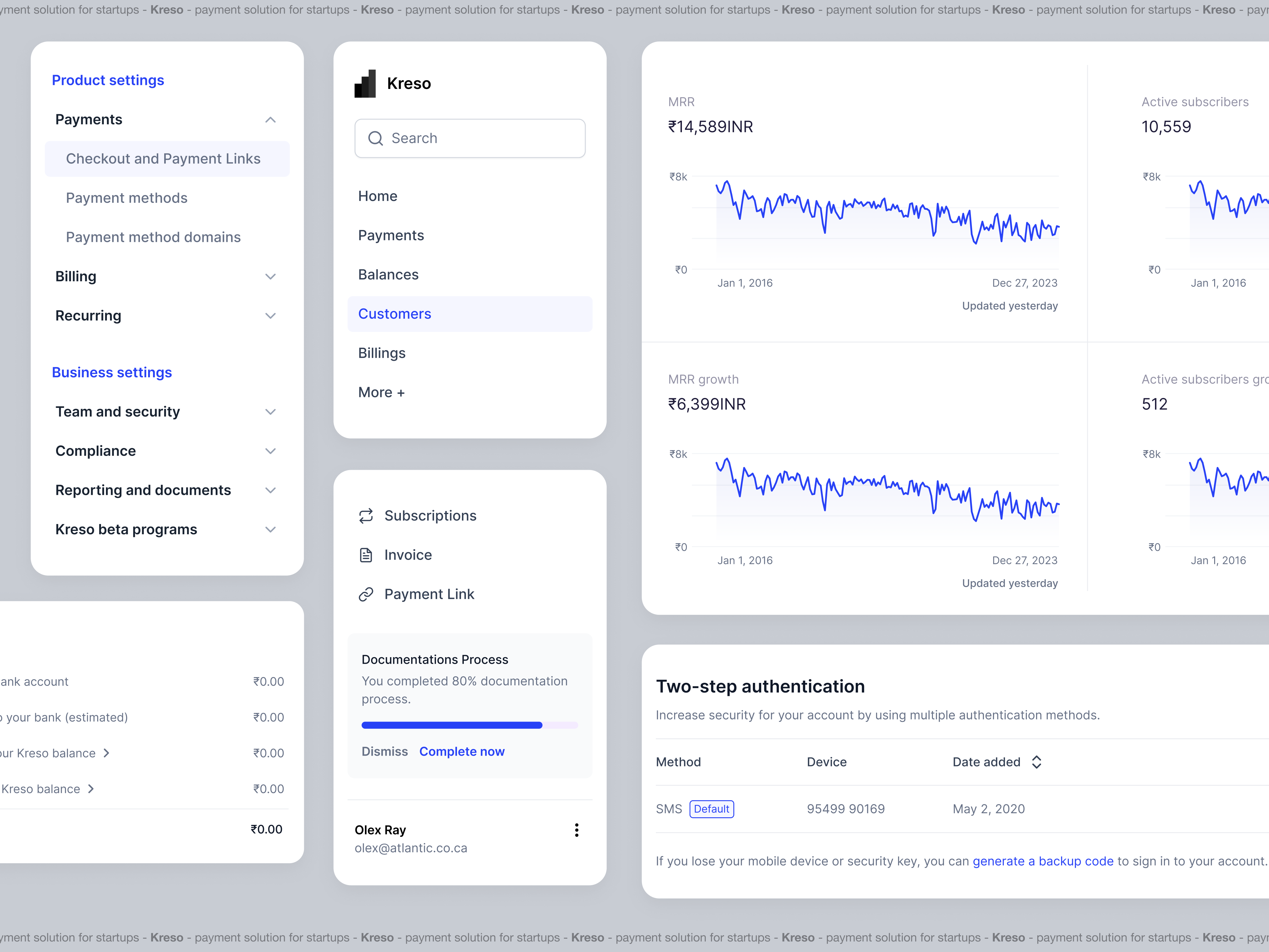Switch to the Balances page
The image size is (1269, 952).
(x=389, y=274)
